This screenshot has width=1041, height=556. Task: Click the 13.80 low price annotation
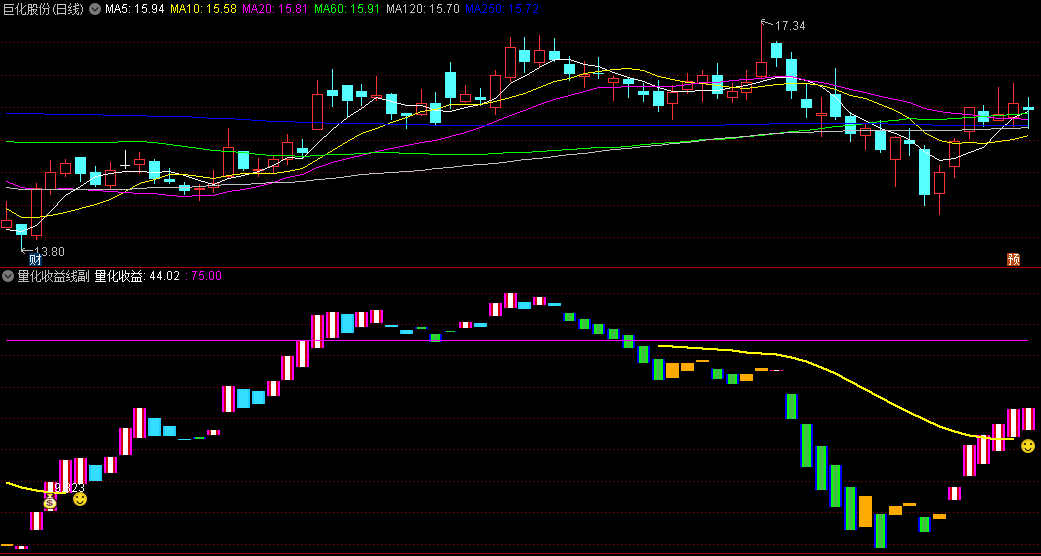coord(49,252)
